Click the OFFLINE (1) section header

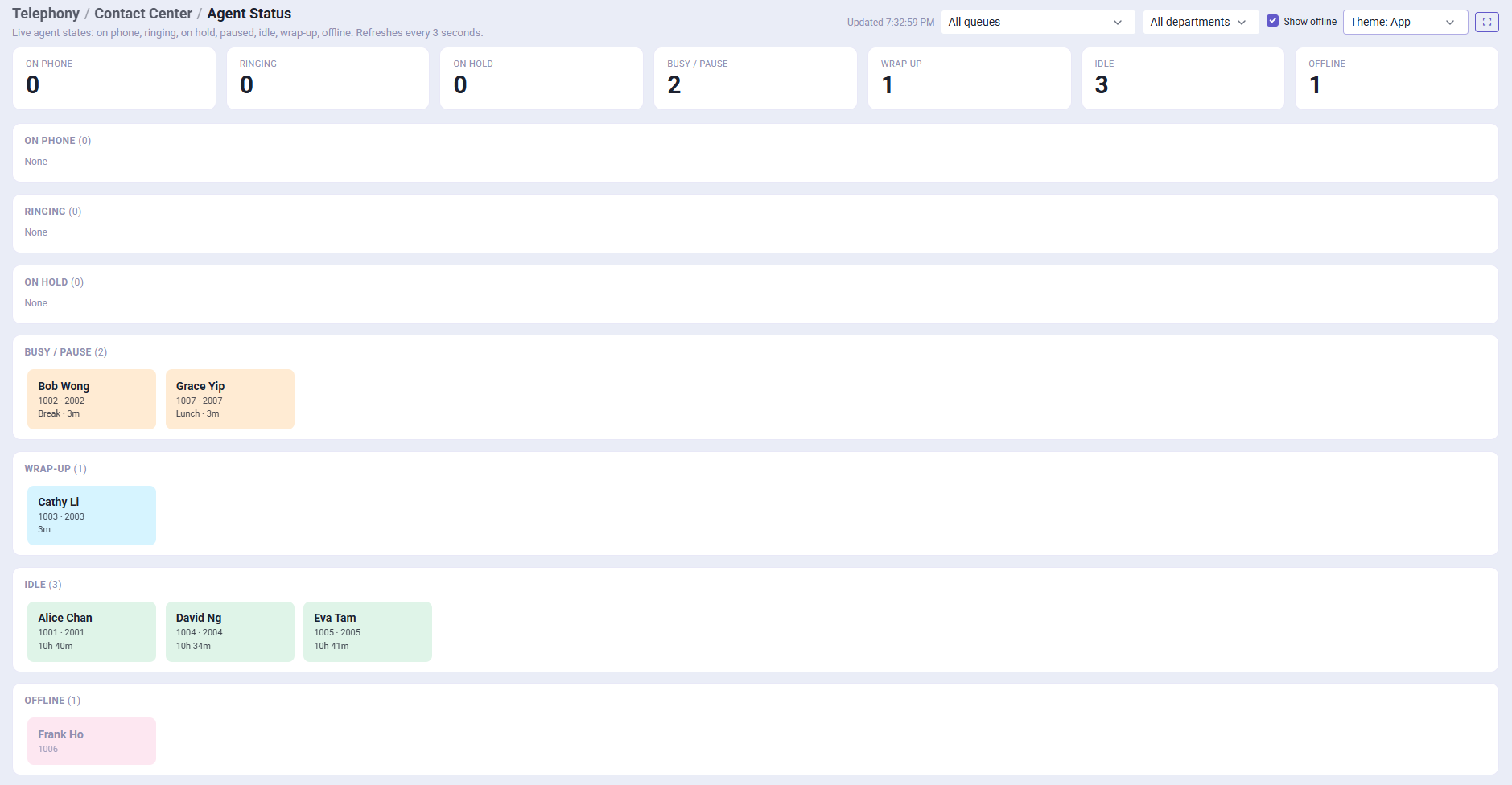tap(52, 701)
